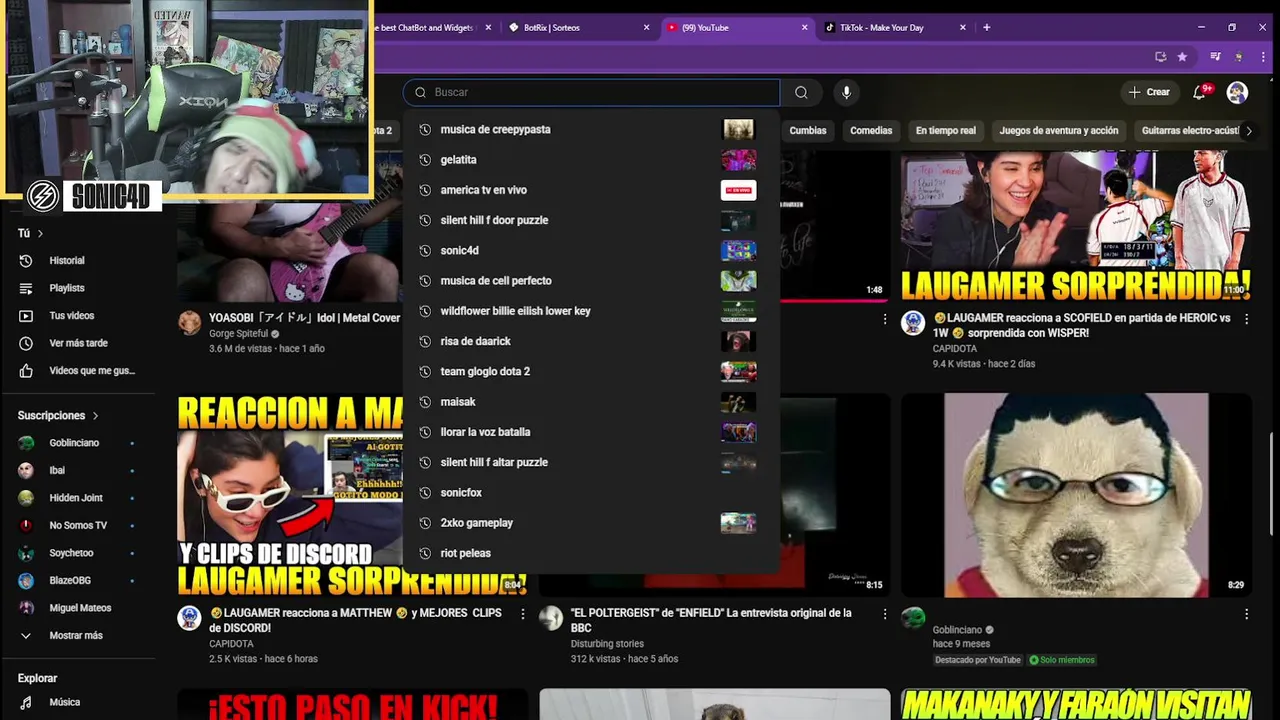
Task: Filter by 'En tiempo real' chip
Action: (x=945, y=130)
